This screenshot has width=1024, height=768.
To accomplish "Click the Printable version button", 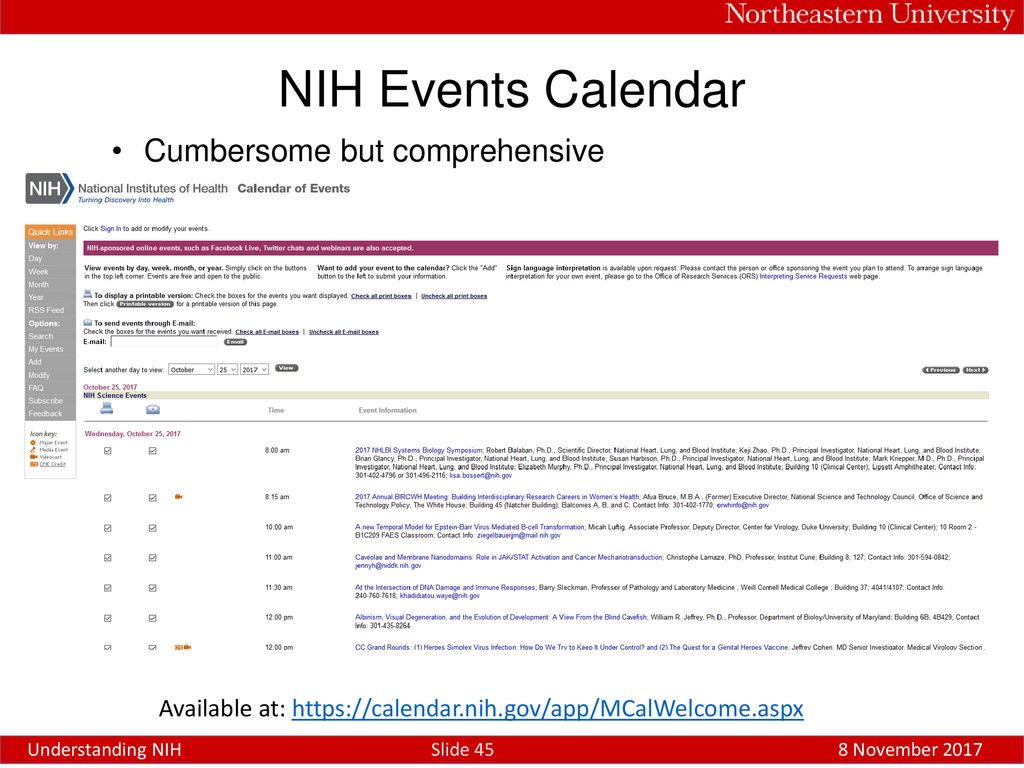I will [x=145, y=304].
